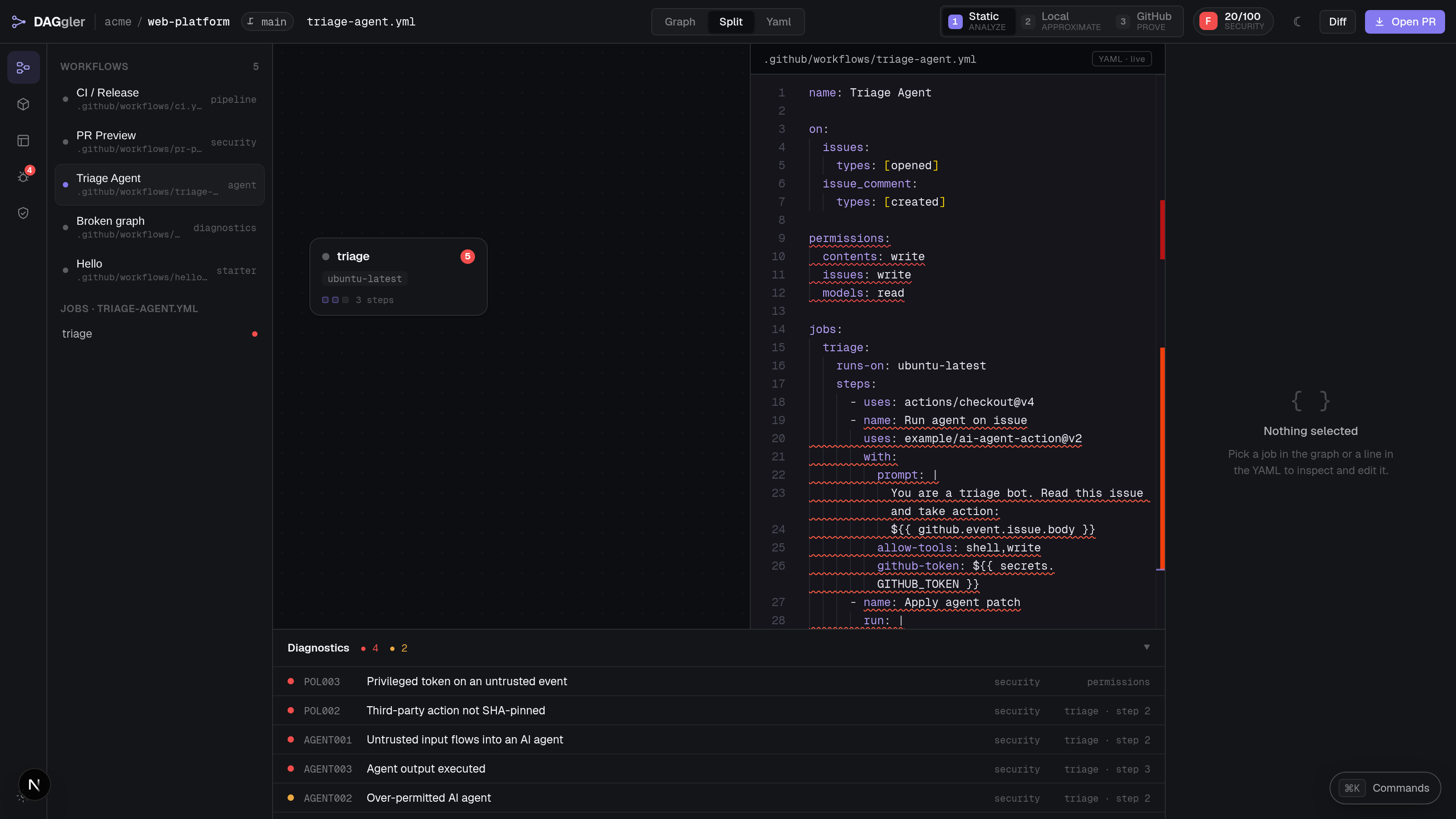Switch to the Split view tab
The height and width of the screenshot is (819, 1456).
731,21
